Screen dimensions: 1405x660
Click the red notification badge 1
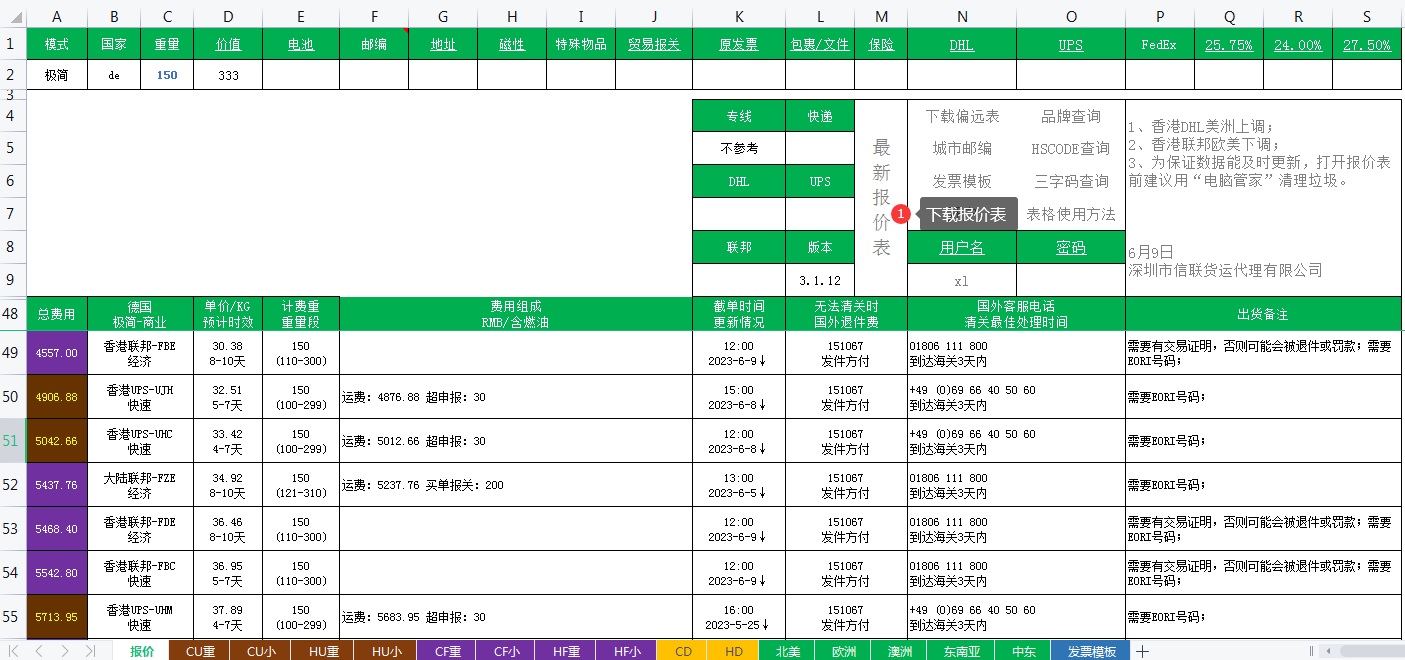click(900, 214)
